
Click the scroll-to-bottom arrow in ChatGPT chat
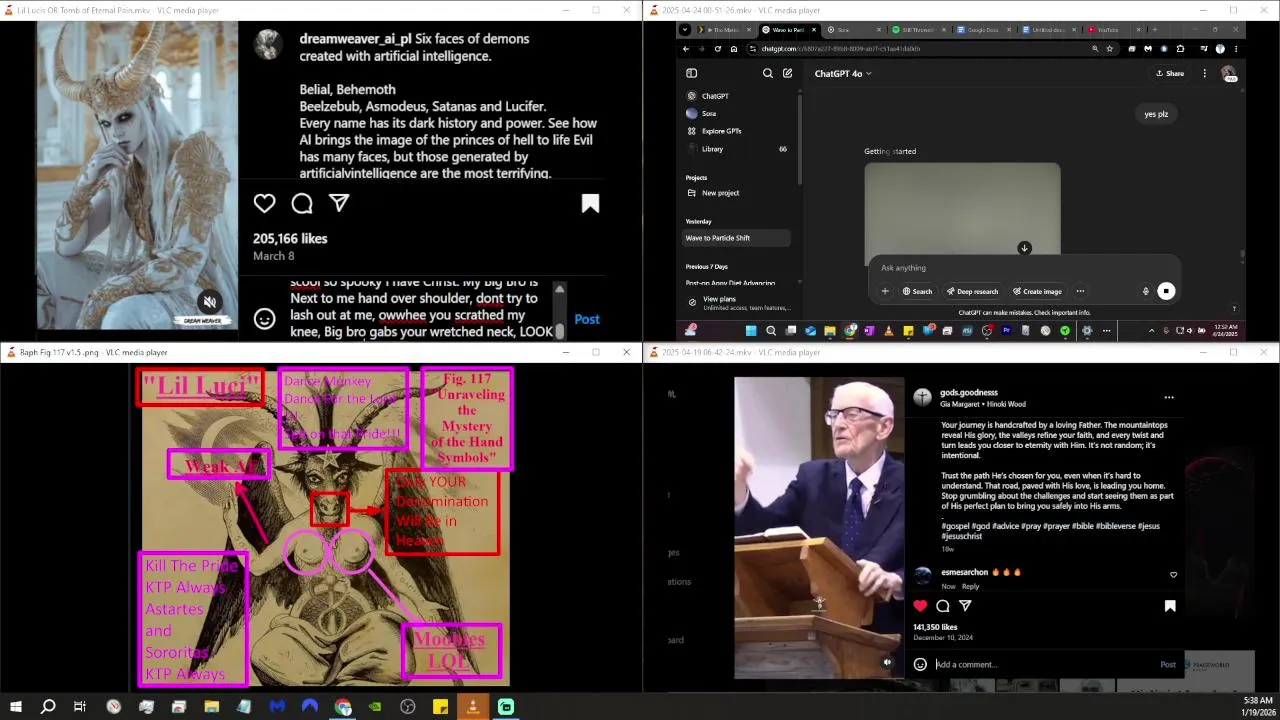click(1024, 248)
